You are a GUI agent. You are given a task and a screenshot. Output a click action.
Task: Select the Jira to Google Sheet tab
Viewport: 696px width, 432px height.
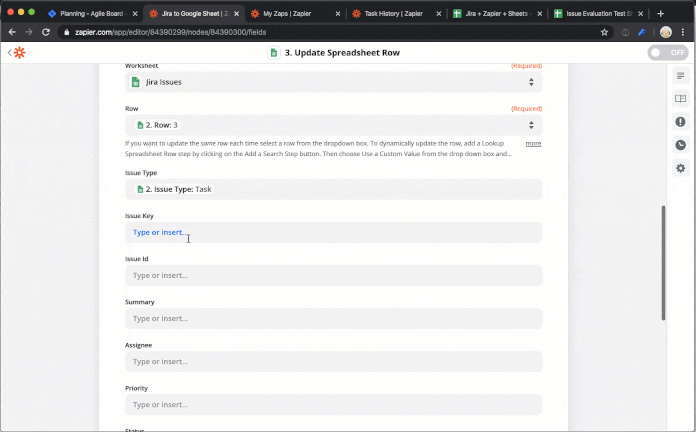click(194, 14)
